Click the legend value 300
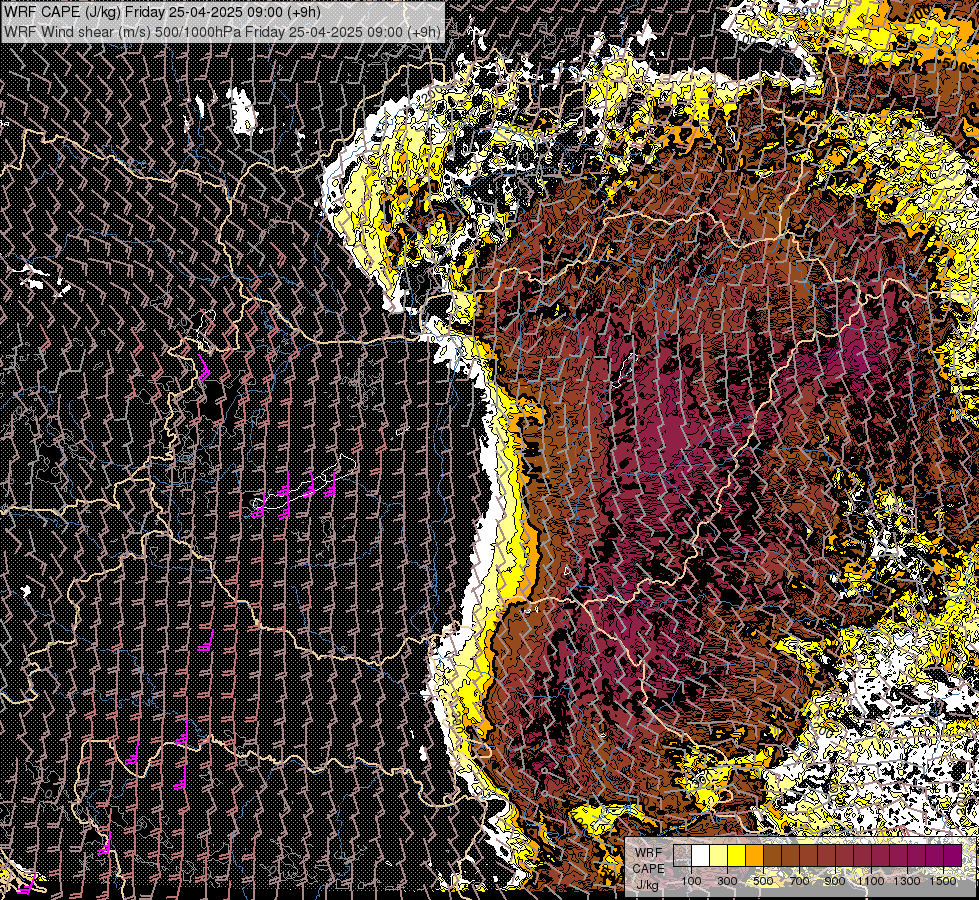 click(727, 881)
